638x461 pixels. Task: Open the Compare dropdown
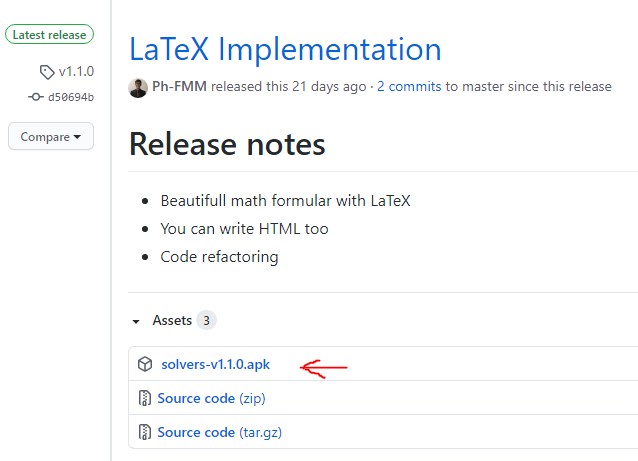pyautogui.click(x=51, y=136)
